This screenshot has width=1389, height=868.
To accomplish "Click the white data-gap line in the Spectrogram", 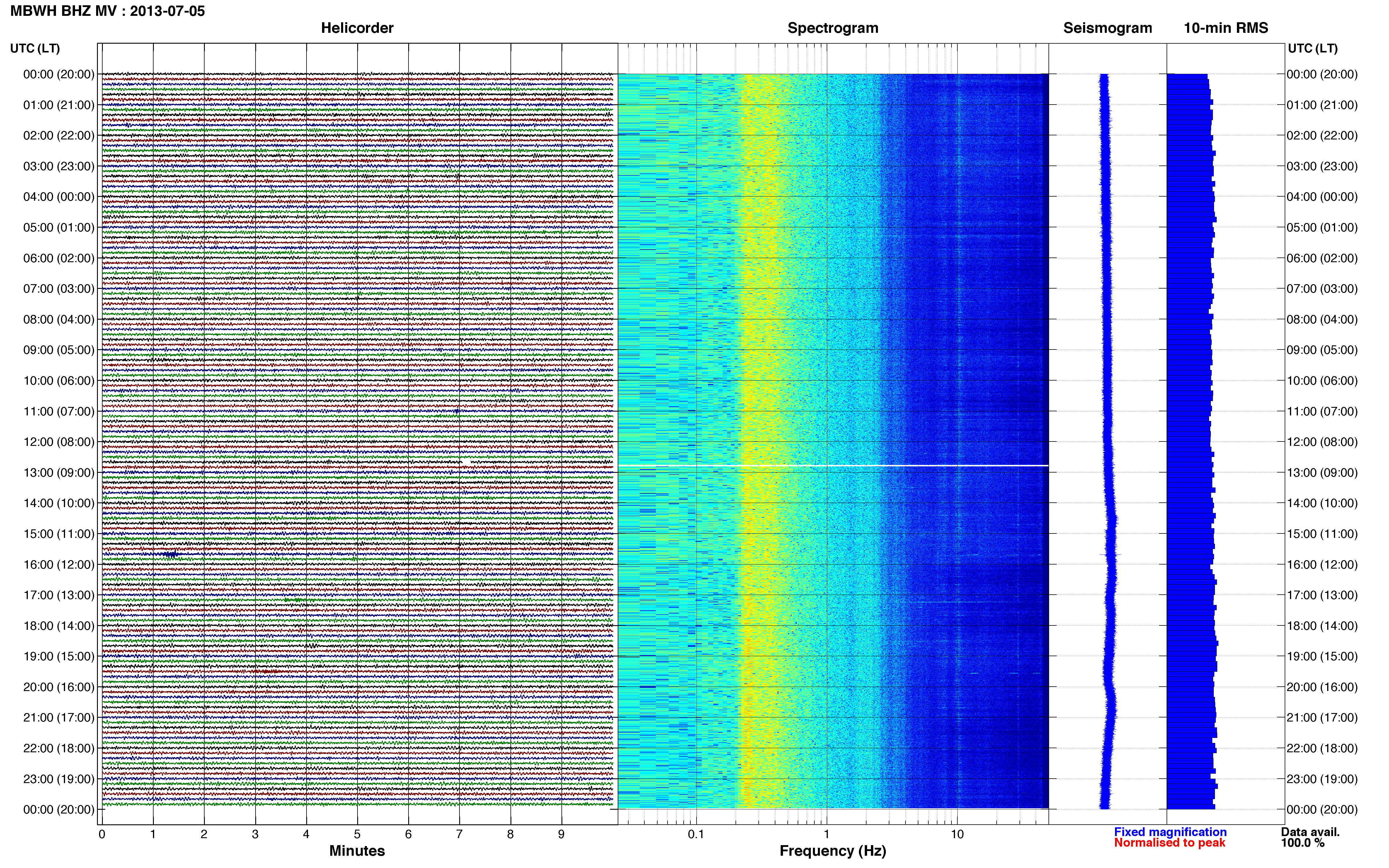I will (x=833, y=465).
